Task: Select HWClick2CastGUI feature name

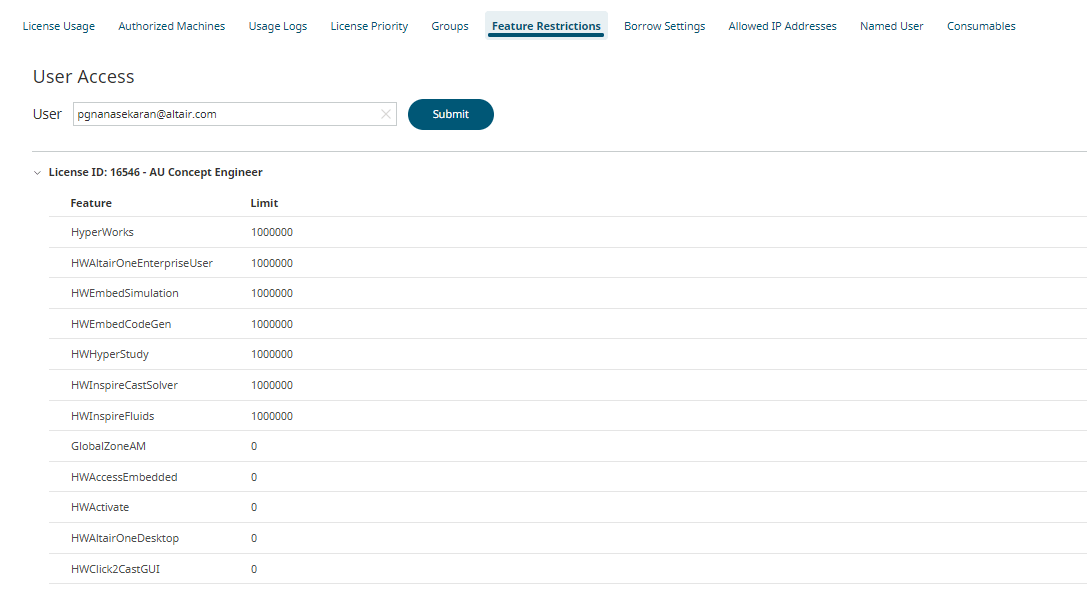Action: (115, 569)
